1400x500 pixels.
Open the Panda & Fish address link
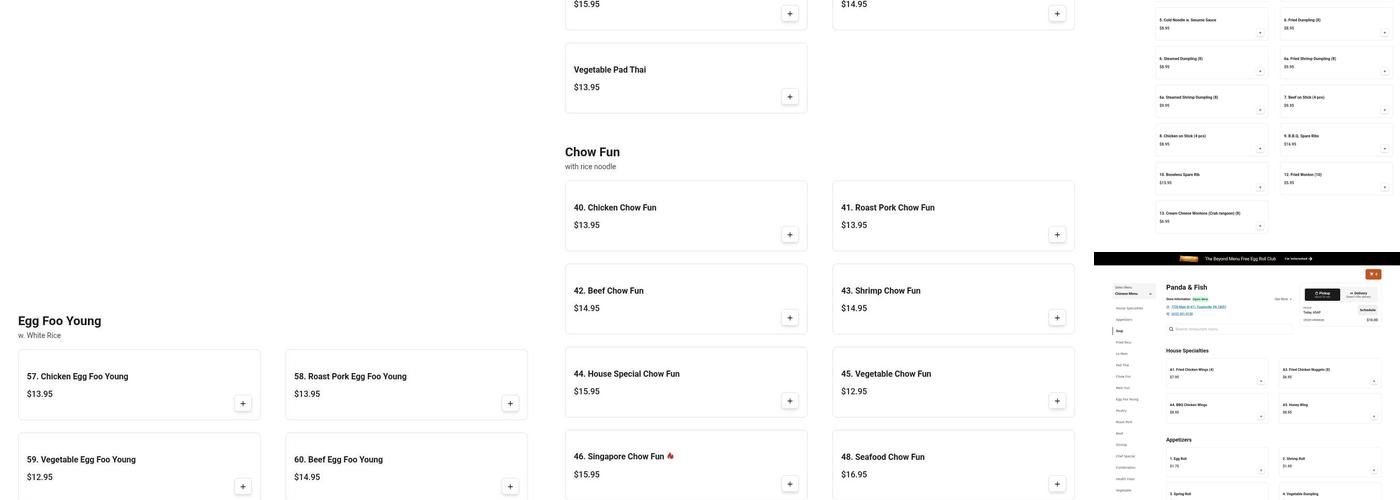(x=1198, y=307)
